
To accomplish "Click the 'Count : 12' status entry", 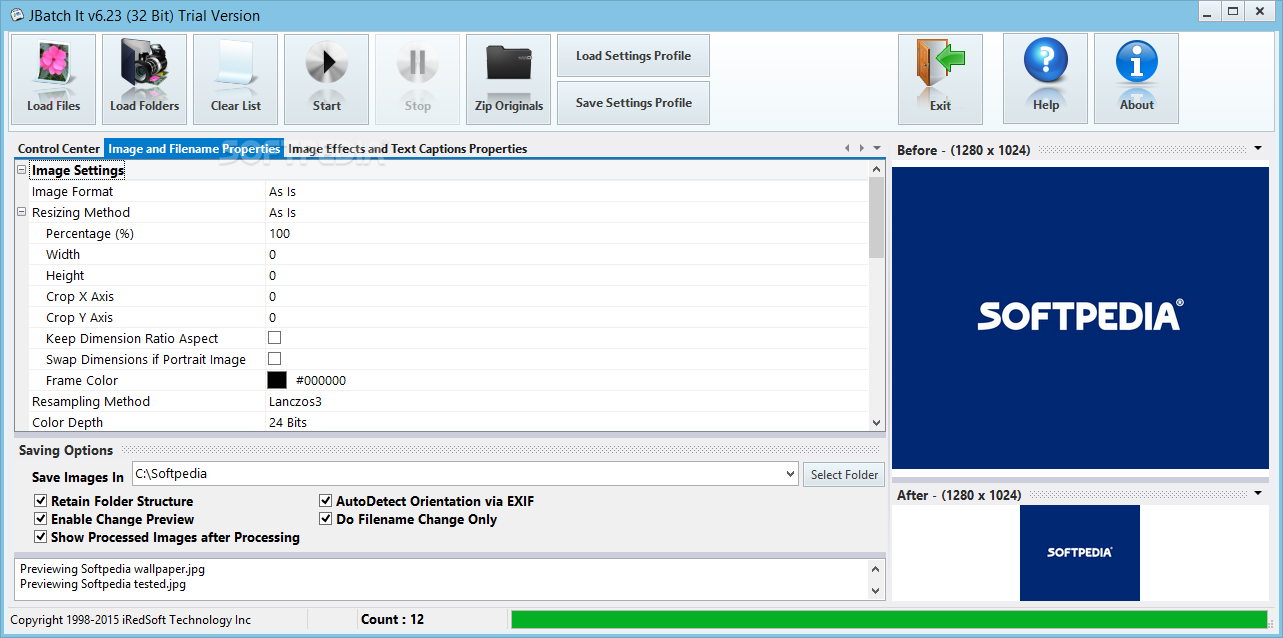I will [392, 619].
